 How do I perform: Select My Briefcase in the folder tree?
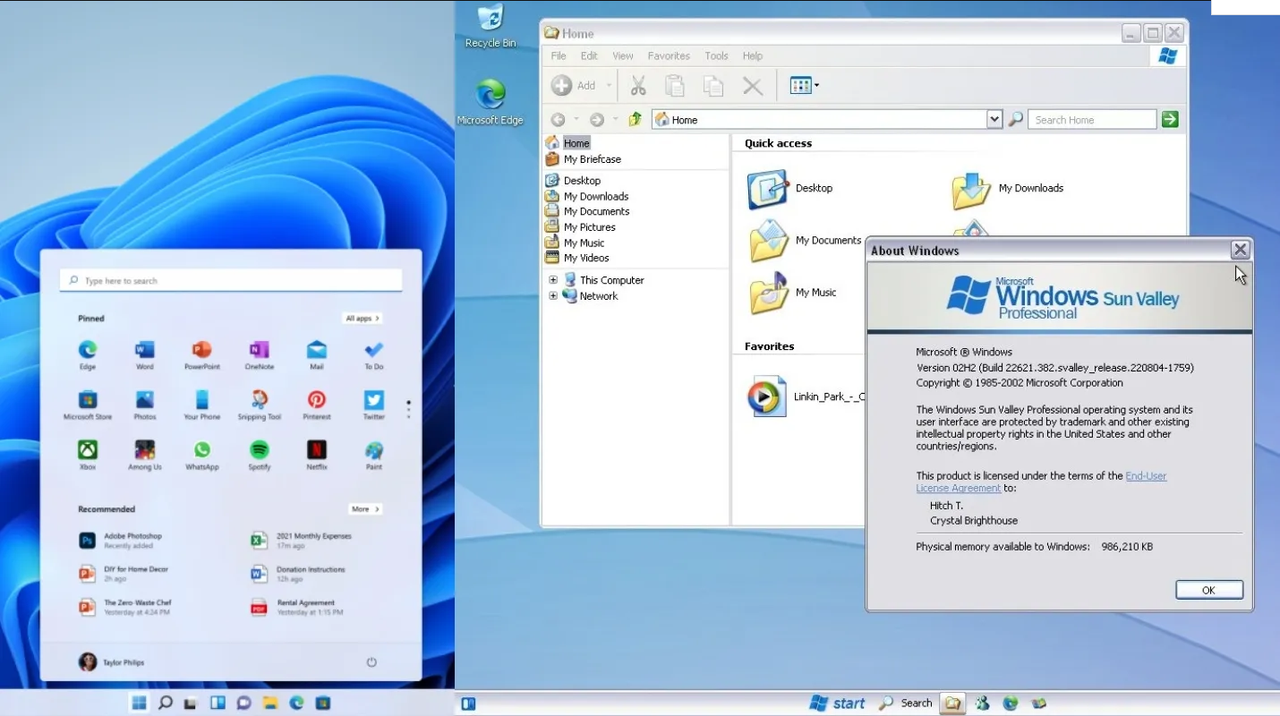[583, 159]
